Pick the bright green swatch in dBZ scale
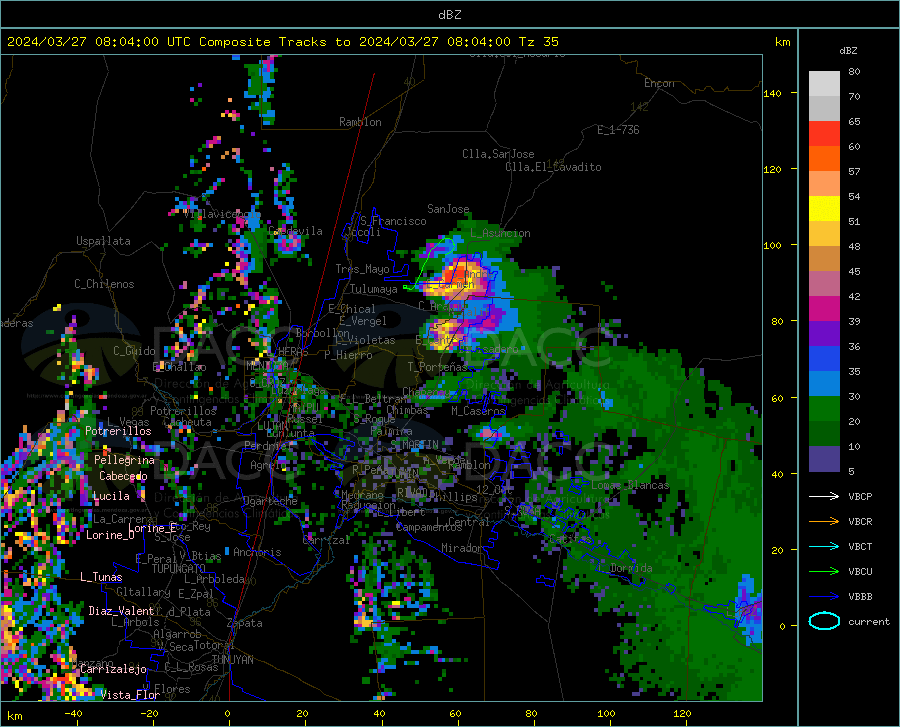This screenshot has height=727, width=900. [824, 409]
